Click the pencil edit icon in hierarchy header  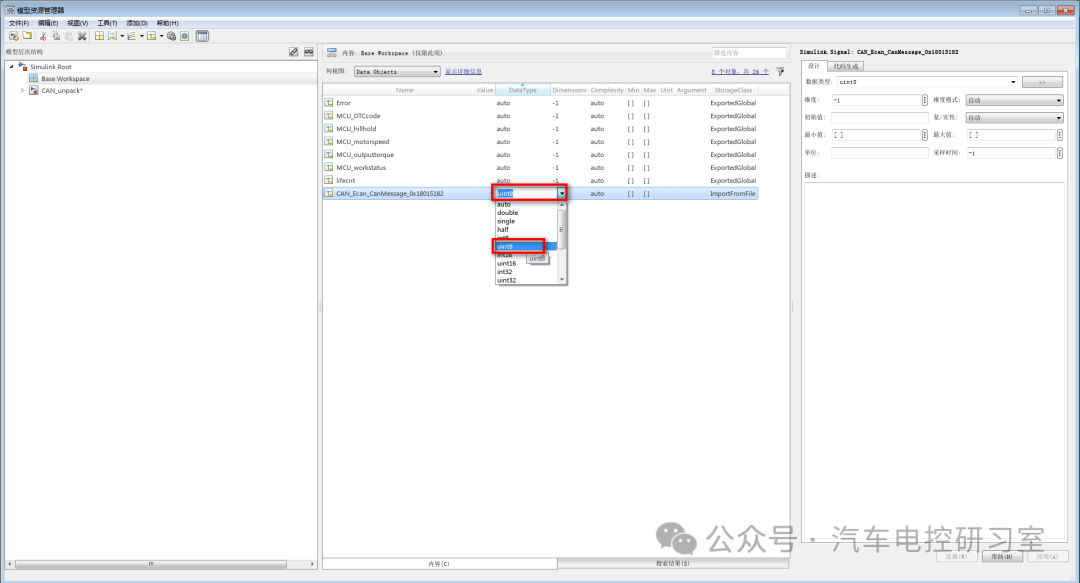(x=293, y=52)
